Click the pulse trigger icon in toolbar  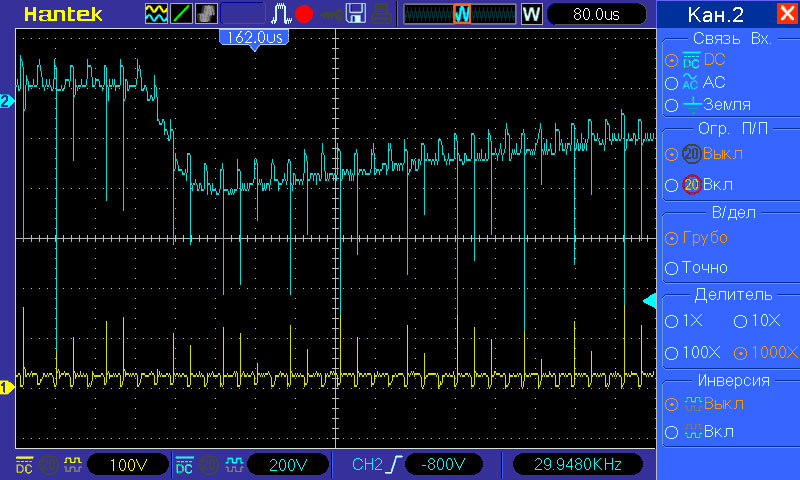pos(281,14)
